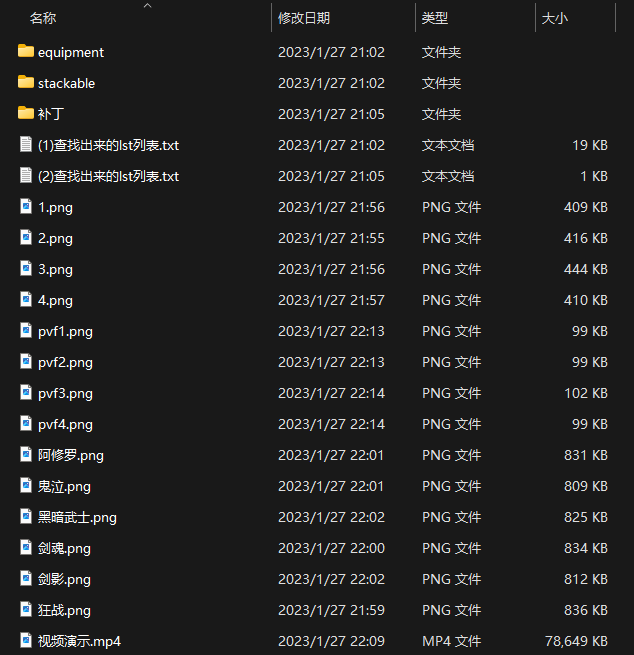Select the pvf4.png file name

coord(65,424)
